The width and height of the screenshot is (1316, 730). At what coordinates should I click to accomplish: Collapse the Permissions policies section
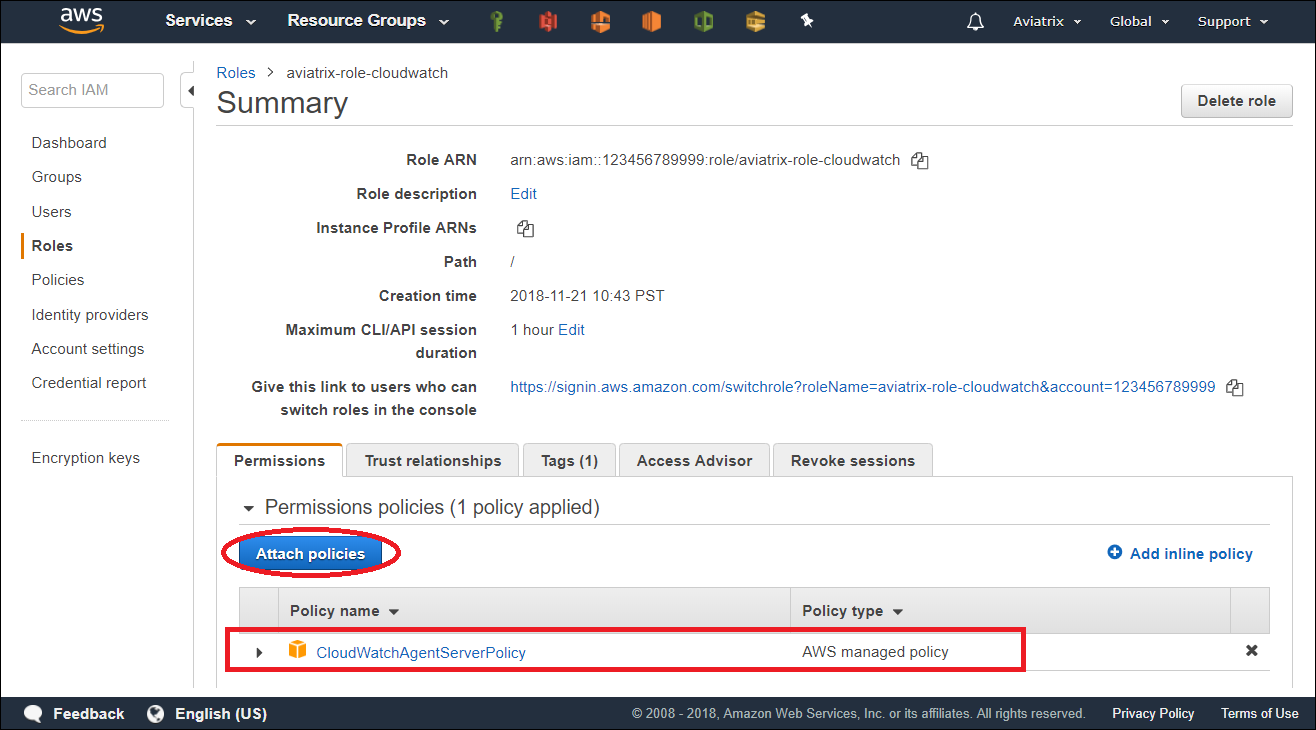[248, 507]
